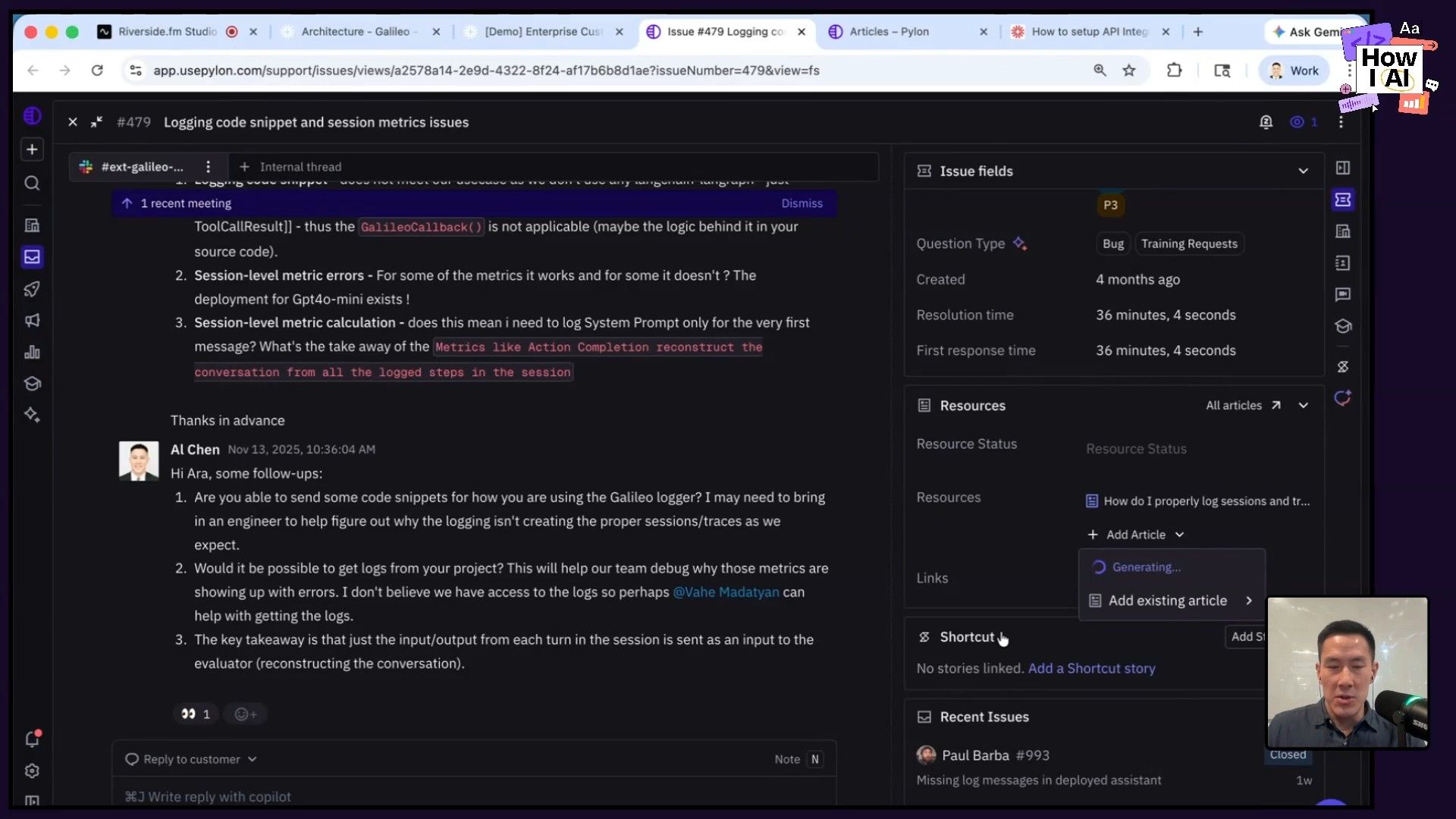This screenshot has height=819, width=1456.
Task: Bookmark this page with star icon
Action: [x=1129, y=71]
